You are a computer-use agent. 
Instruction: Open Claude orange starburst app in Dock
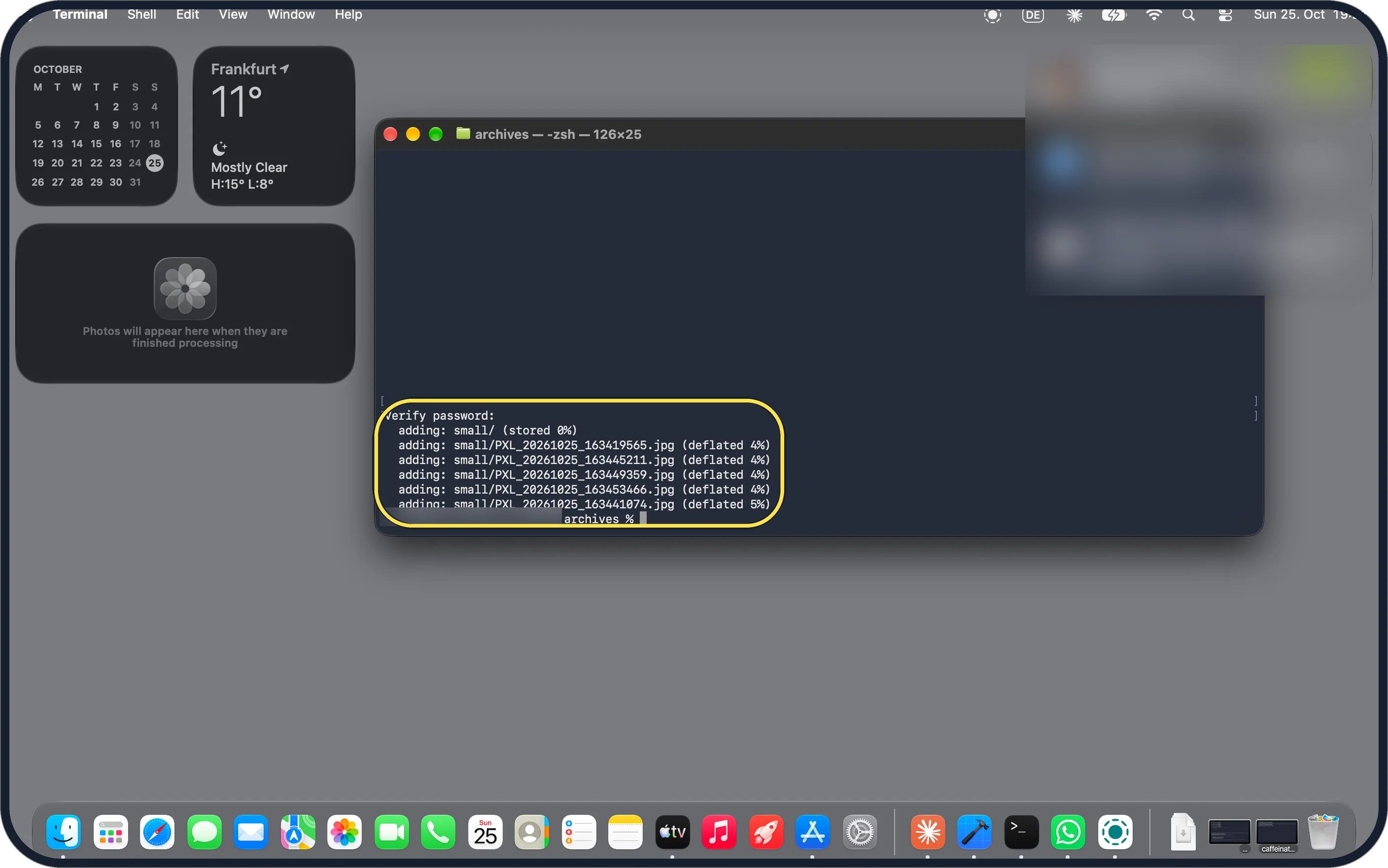(928, 832)
